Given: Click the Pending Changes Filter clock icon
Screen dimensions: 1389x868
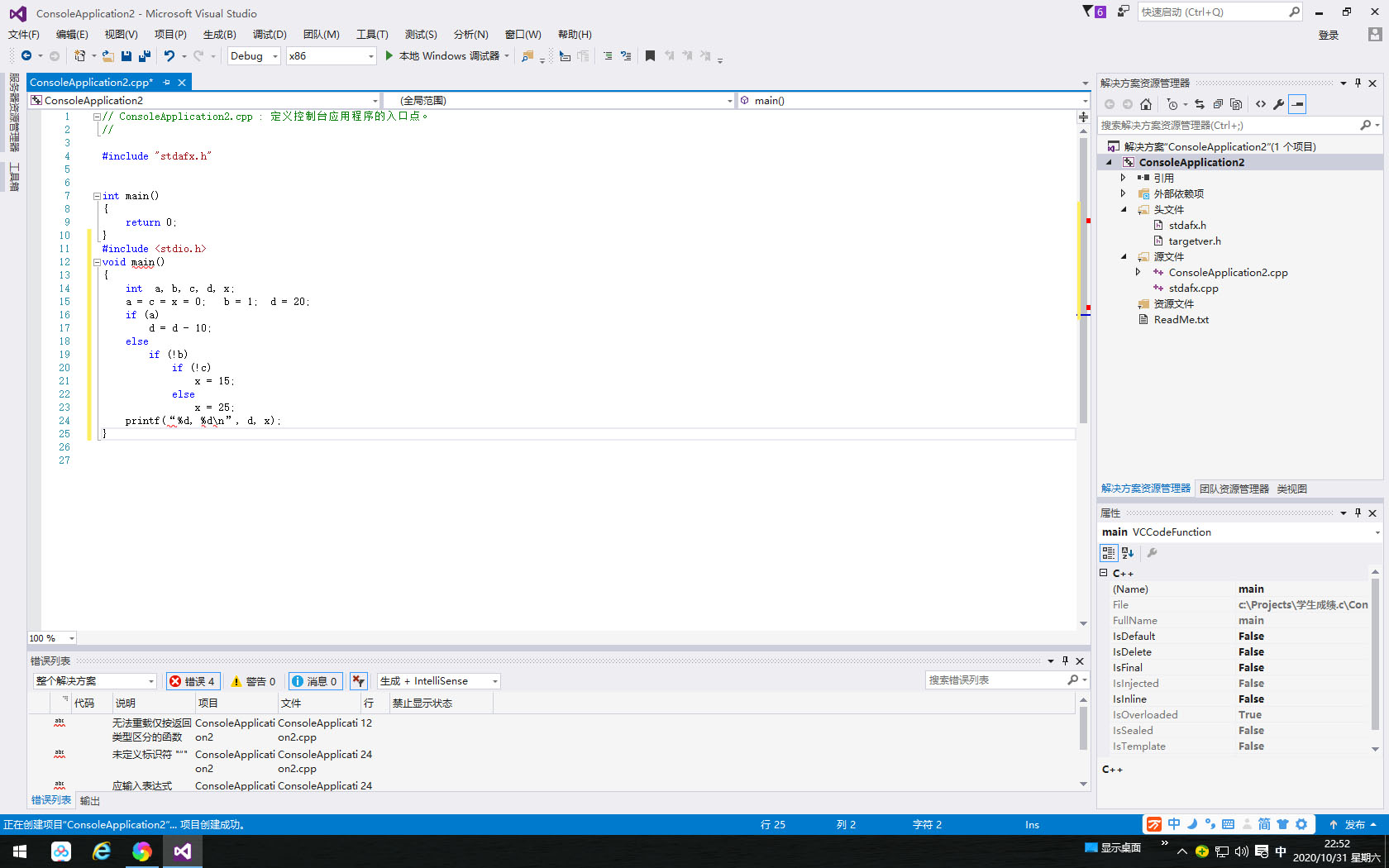Looking at the screenshot, I should 1172,104.
